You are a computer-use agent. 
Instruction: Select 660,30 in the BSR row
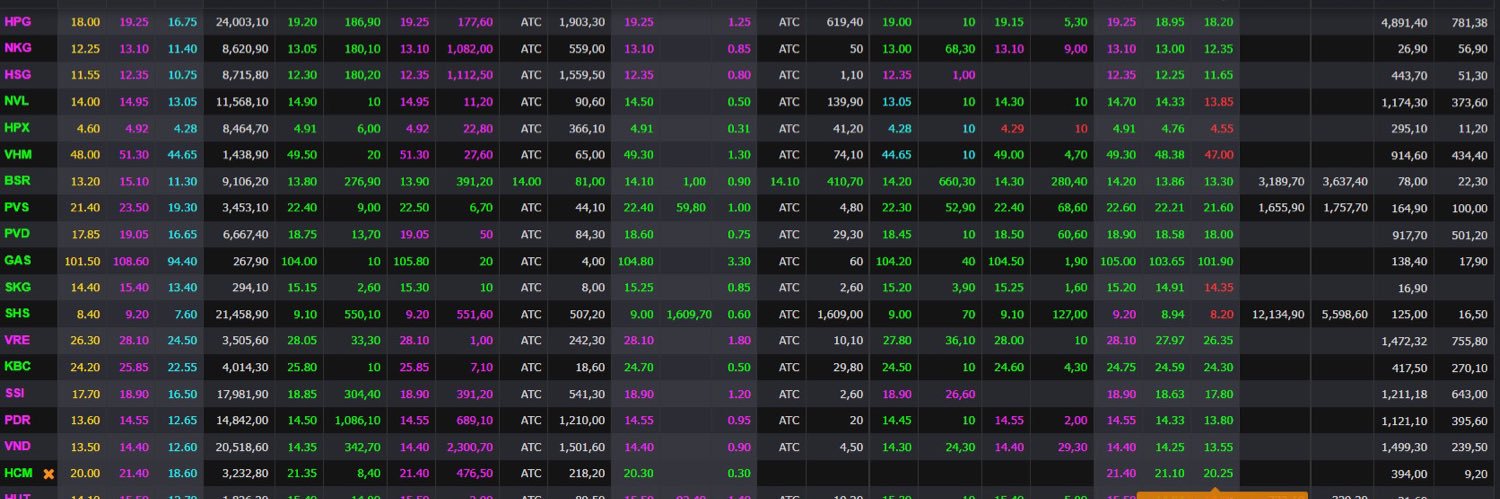[x=957, y=180]
